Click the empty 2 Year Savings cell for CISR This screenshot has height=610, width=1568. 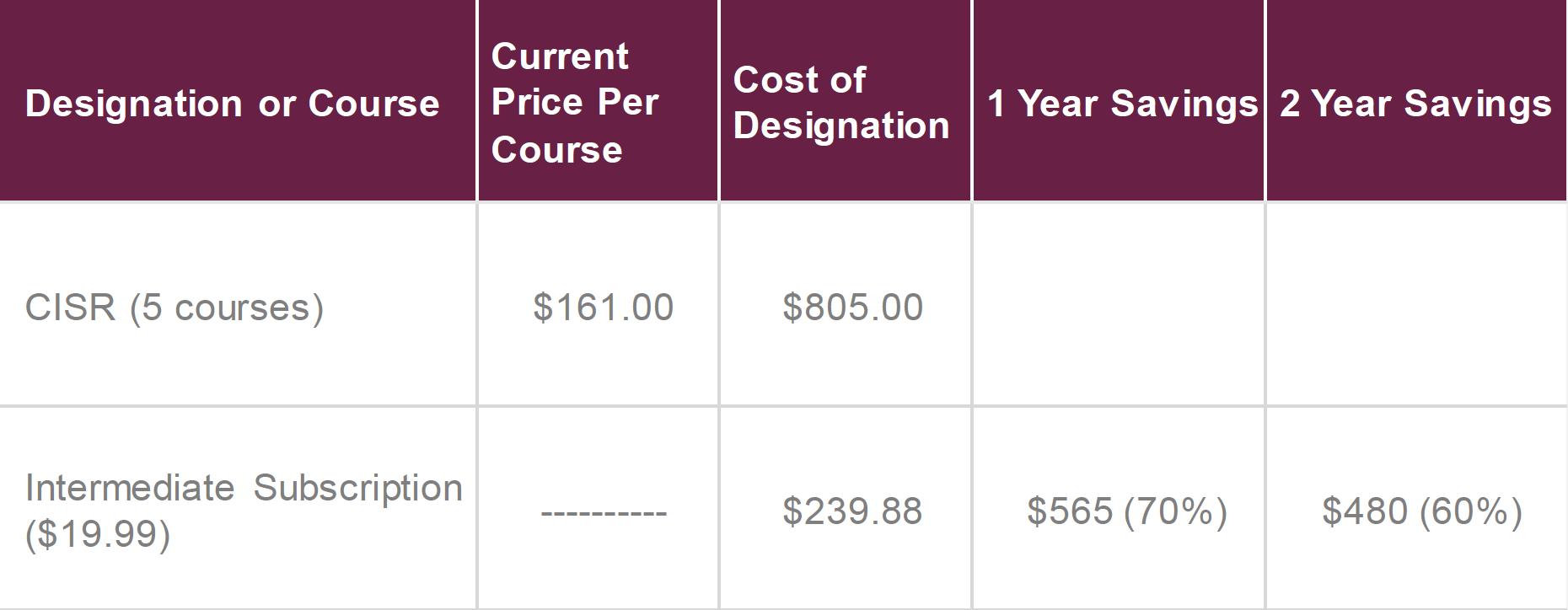point(1417,305)
